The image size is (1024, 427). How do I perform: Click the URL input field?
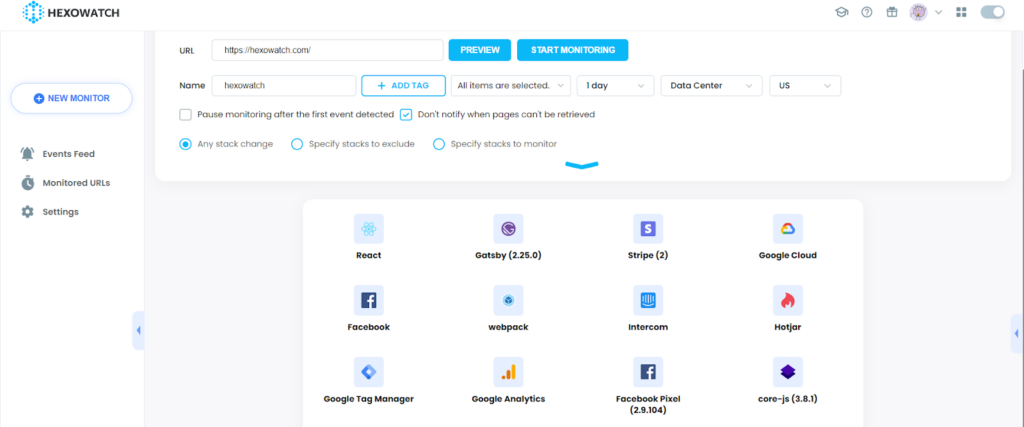(328, 50)
